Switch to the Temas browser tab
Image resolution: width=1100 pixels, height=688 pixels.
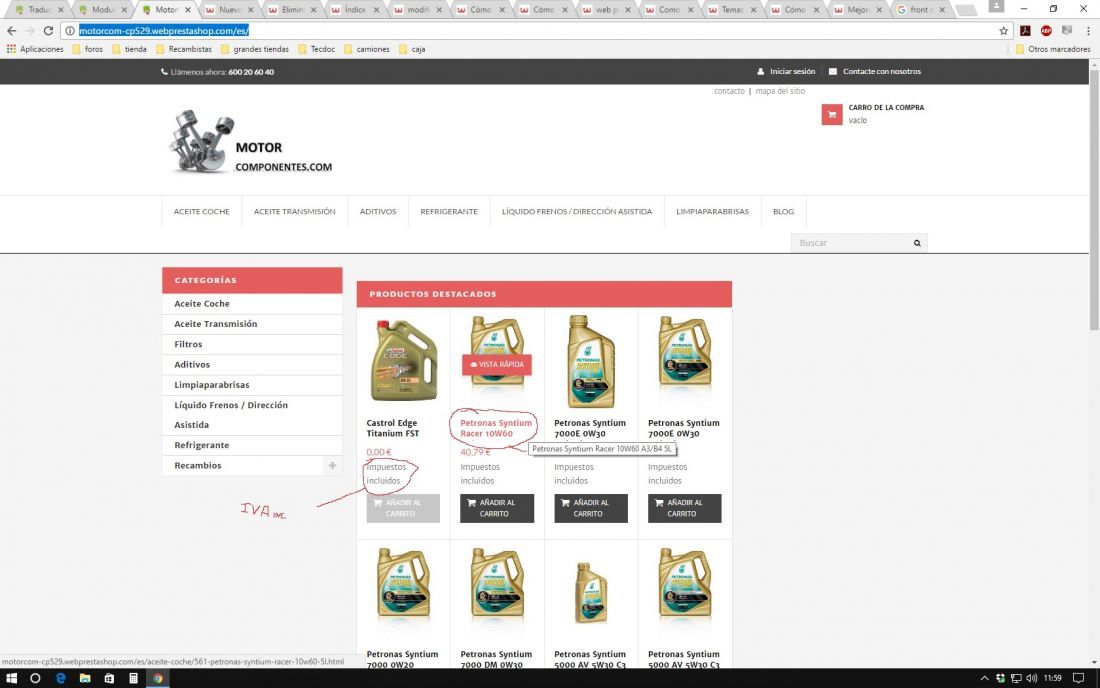[x=731, y=10]
